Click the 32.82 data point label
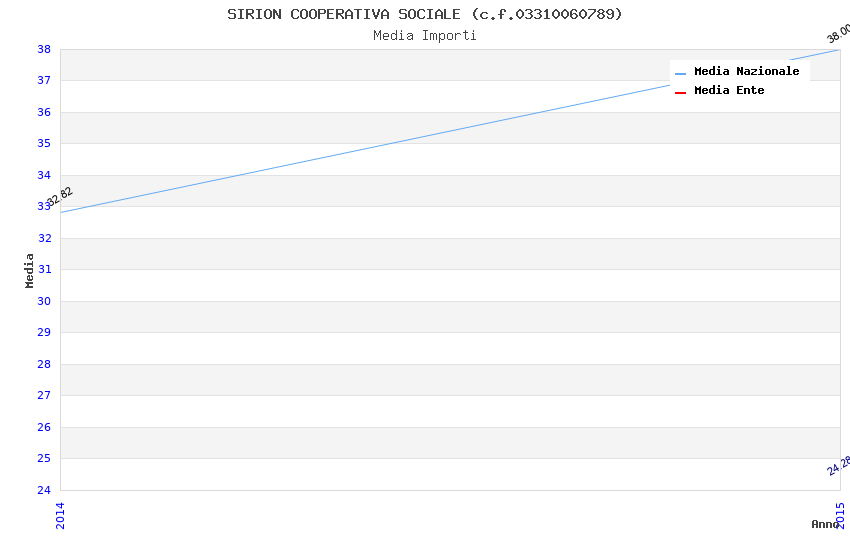 (x=61, y=197)
